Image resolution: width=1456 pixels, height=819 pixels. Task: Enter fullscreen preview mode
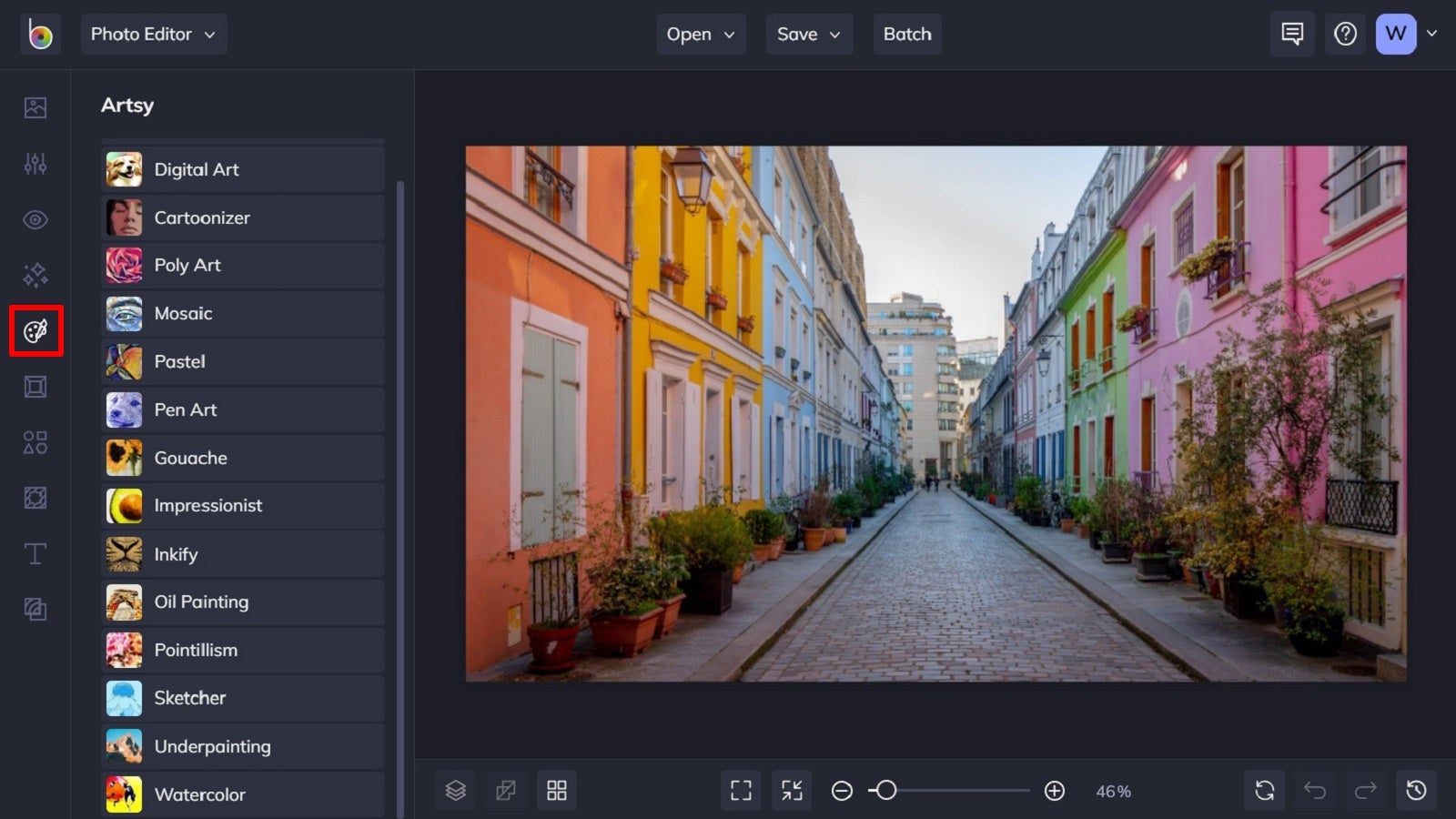740,790
